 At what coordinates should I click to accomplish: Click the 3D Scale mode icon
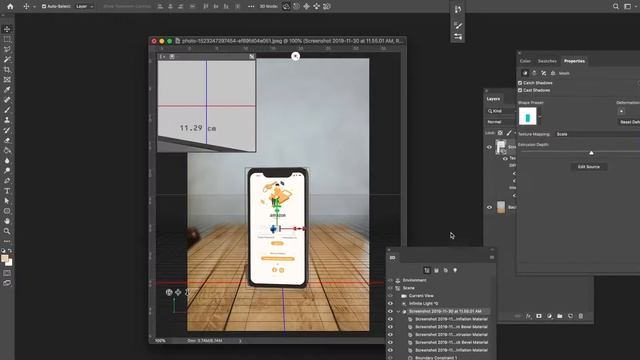(x=327, y=7)
